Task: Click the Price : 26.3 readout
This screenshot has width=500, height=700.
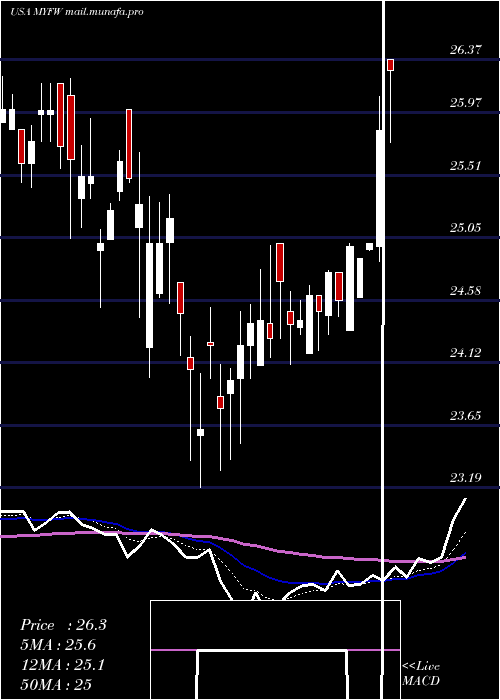Action: pyautogui.click(x=63, y=625)
